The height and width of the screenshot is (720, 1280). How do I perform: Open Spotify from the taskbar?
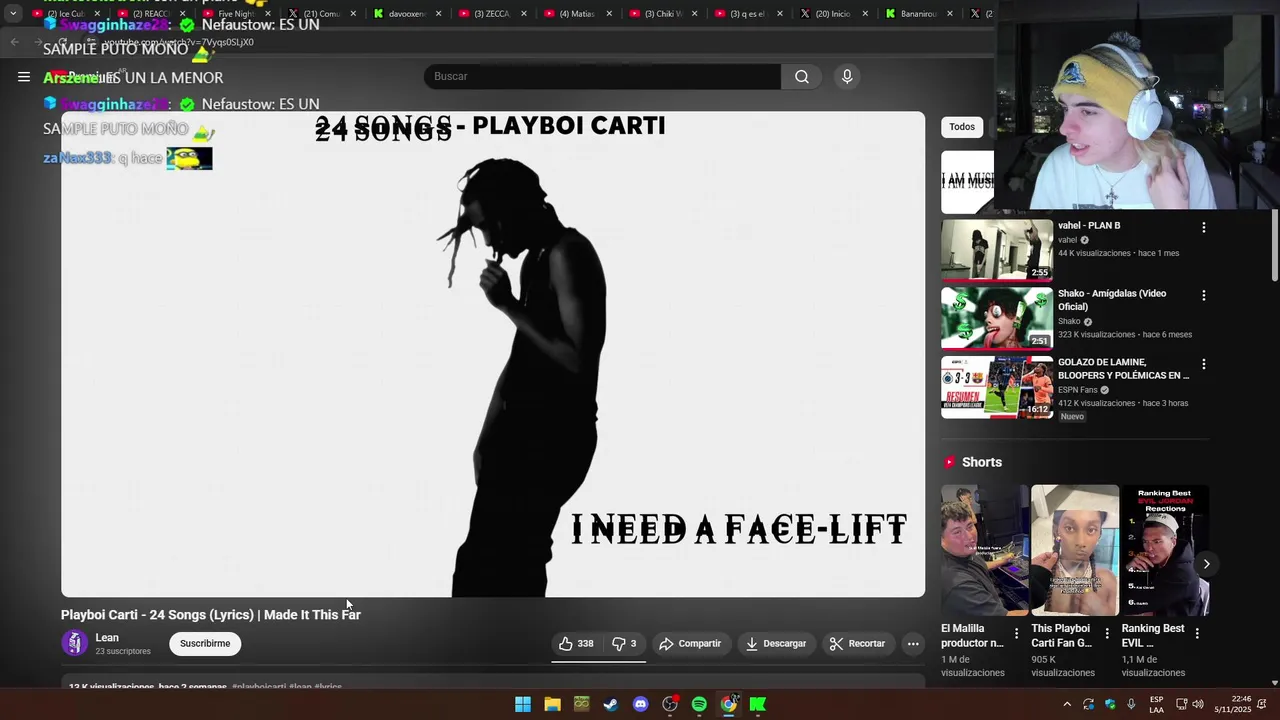[699, 705]
